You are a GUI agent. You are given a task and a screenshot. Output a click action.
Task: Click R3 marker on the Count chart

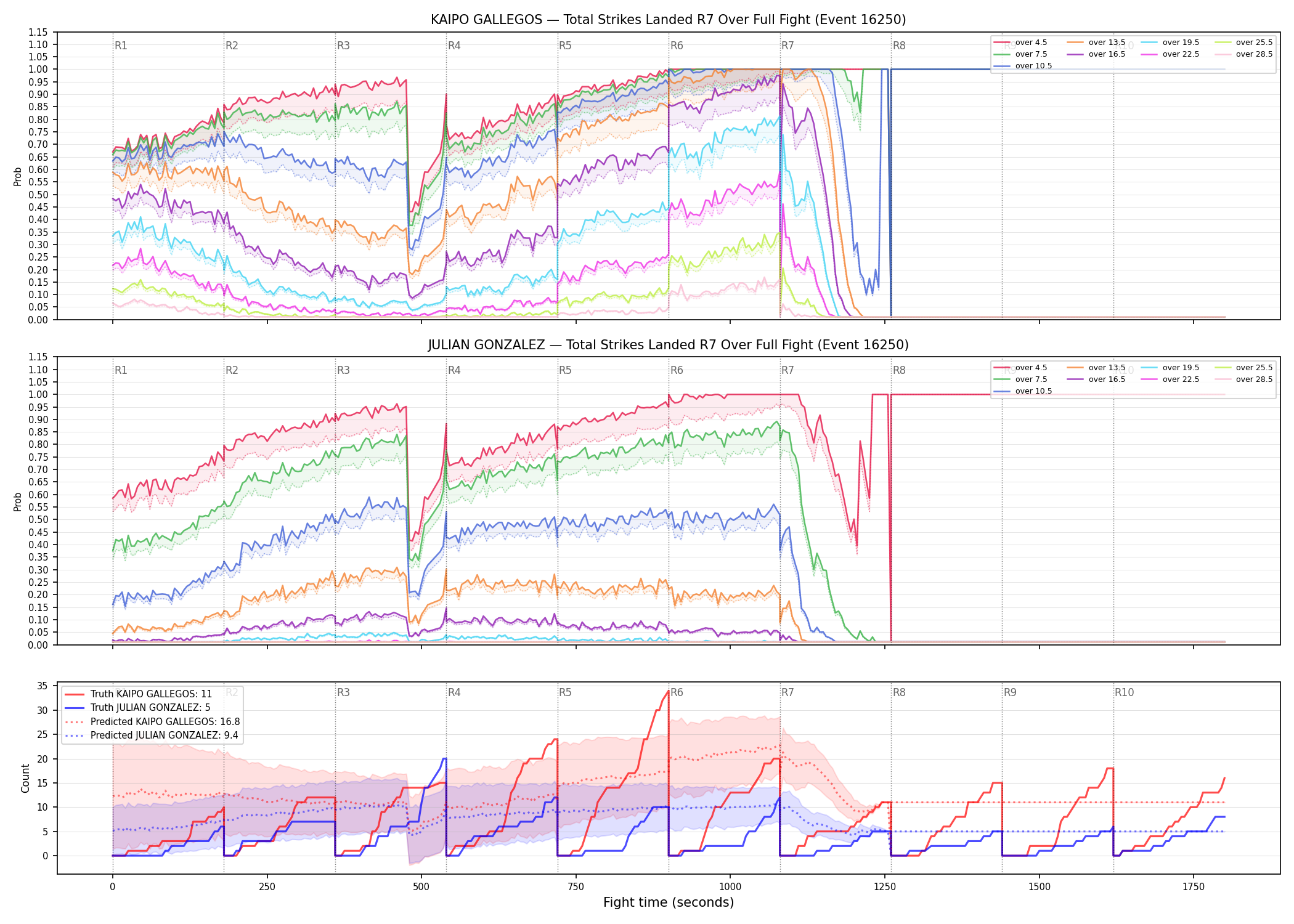tap(343, 692)
